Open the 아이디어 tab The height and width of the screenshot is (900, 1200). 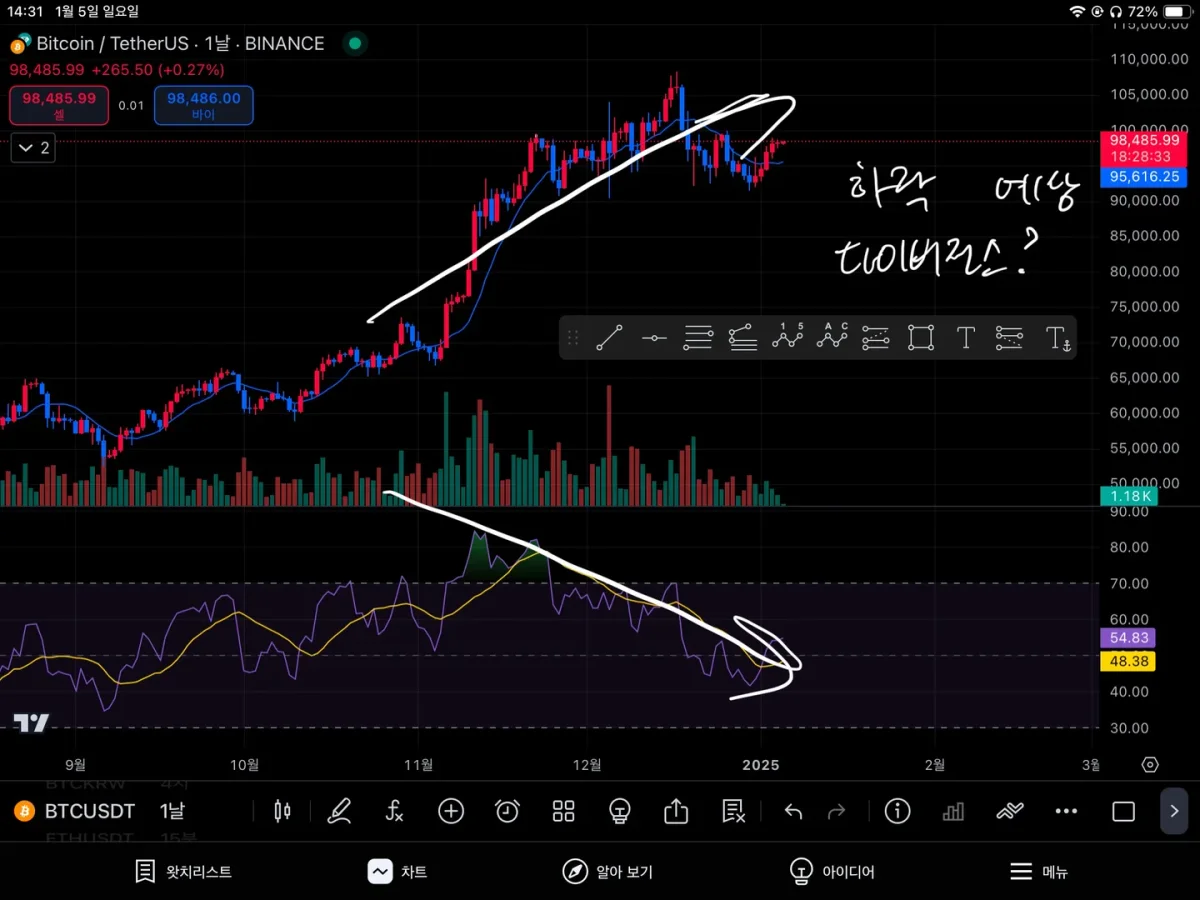(x=832, y=872)
